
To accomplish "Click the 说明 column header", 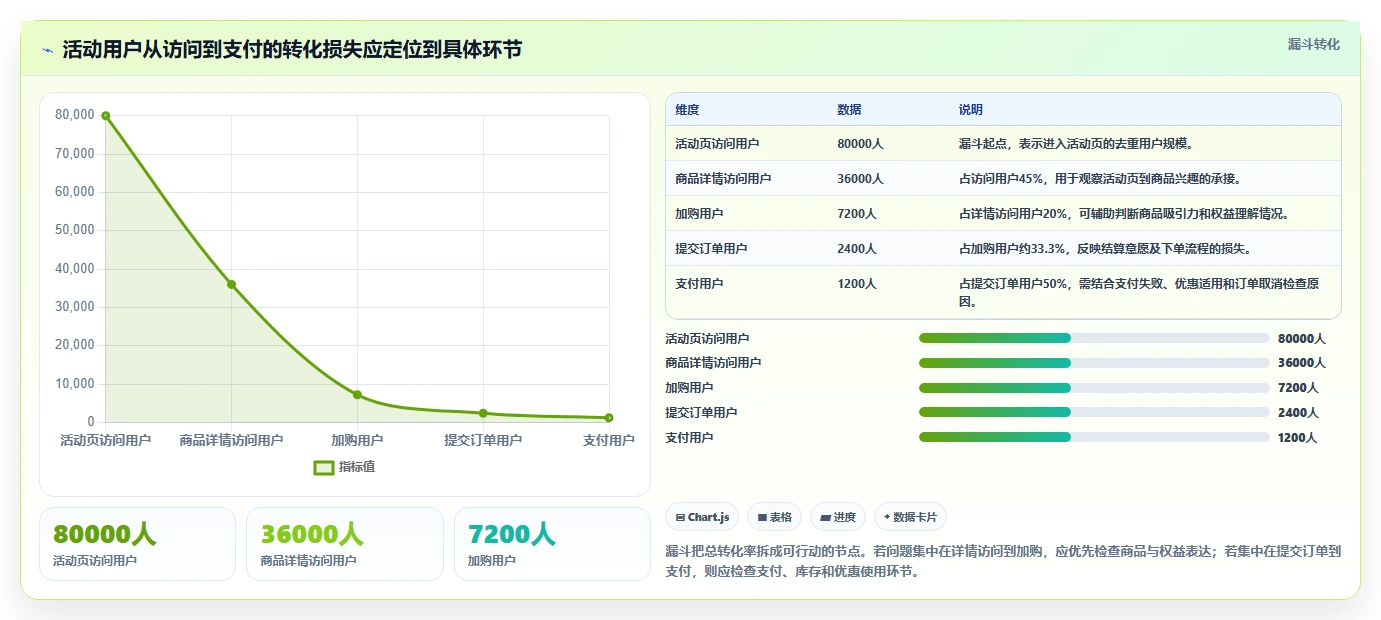I will coord(971,110).
